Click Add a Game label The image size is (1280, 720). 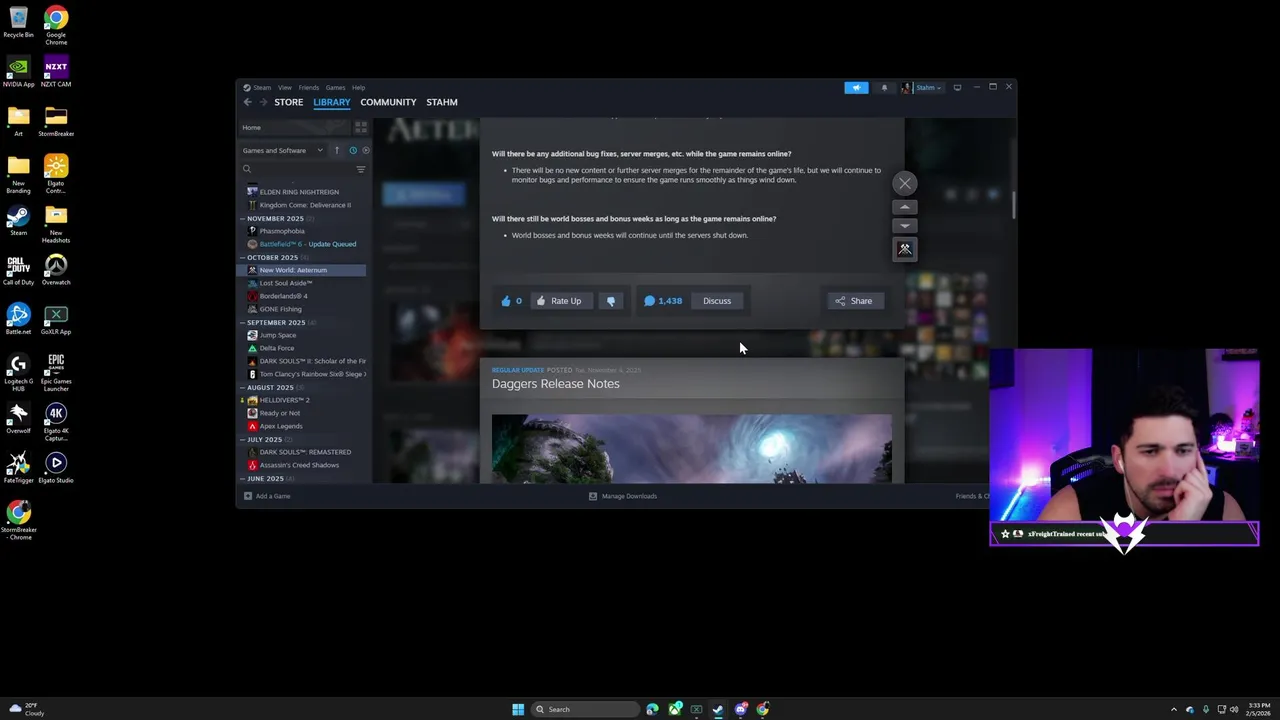273,496
